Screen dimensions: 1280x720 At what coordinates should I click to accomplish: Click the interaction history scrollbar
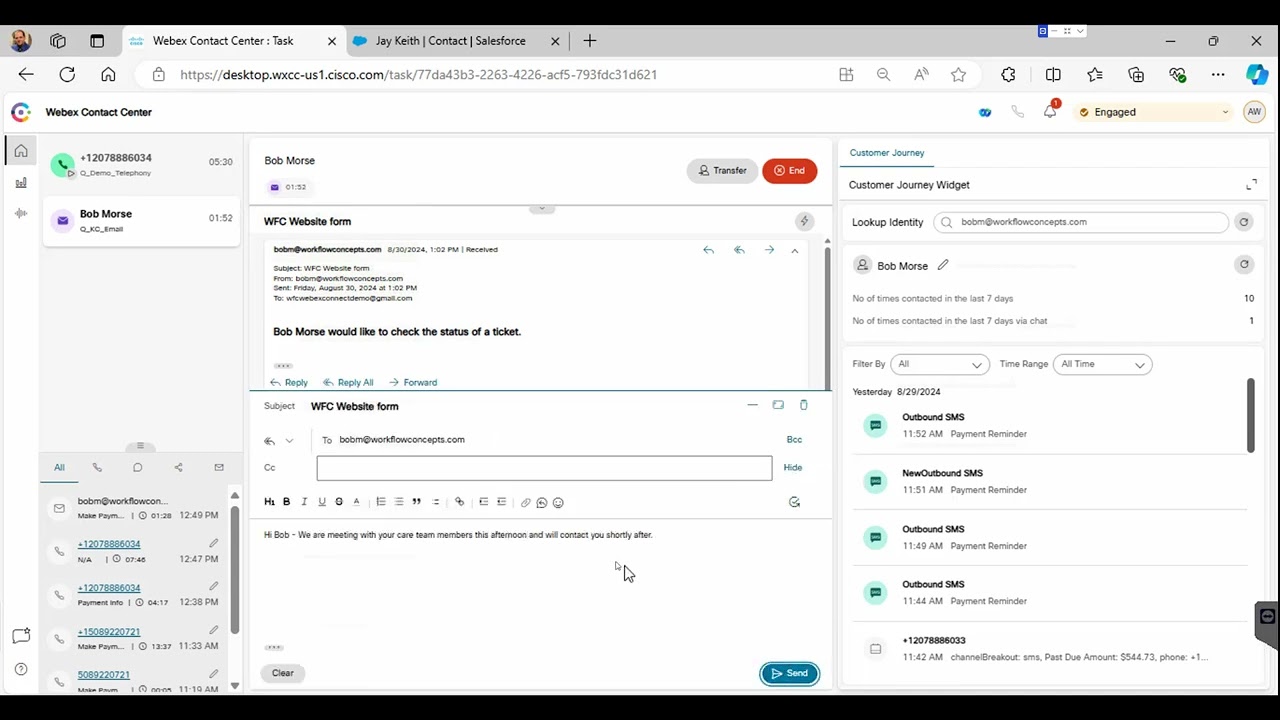click(x=235, y=570)
